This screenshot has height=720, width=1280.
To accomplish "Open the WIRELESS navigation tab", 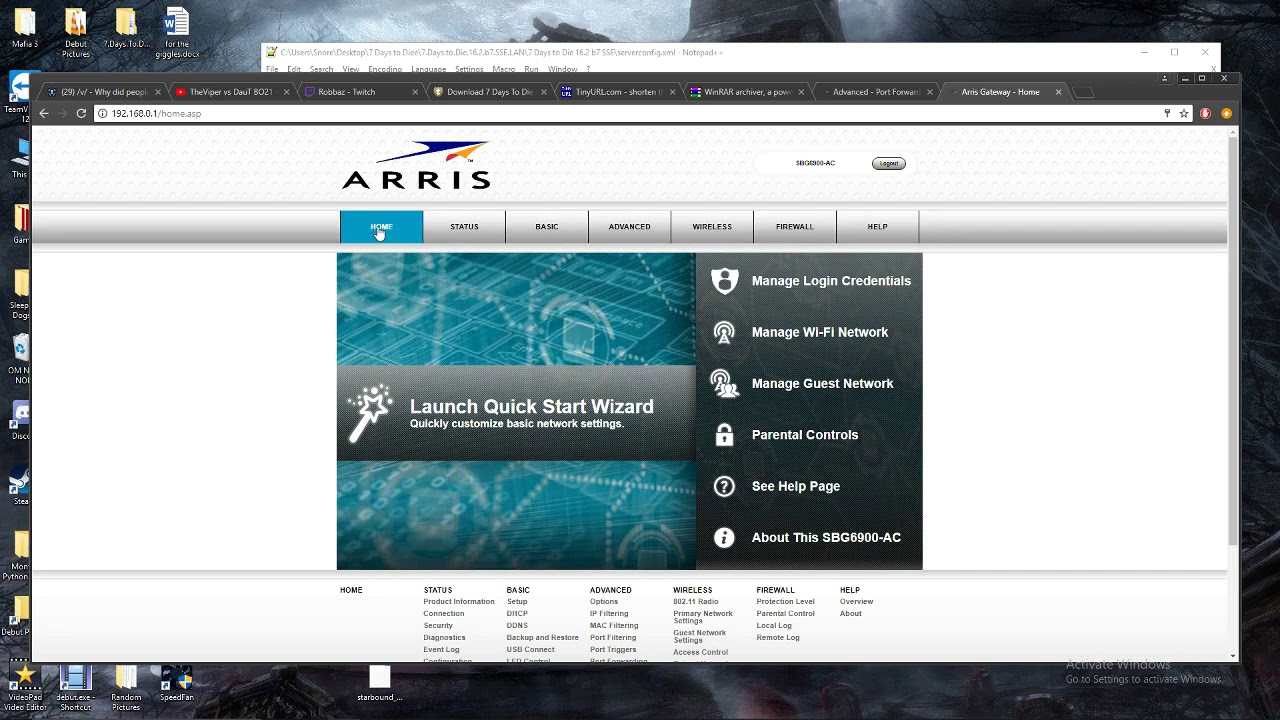I will click(712, 227).
